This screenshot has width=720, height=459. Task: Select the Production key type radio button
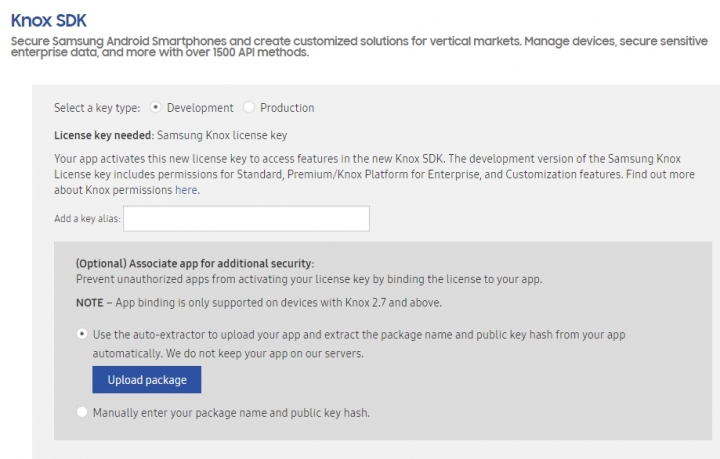249,107
